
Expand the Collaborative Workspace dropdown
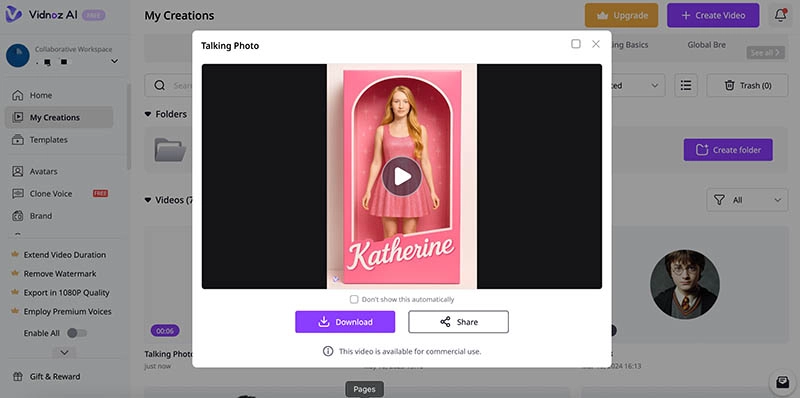[114, 61]
